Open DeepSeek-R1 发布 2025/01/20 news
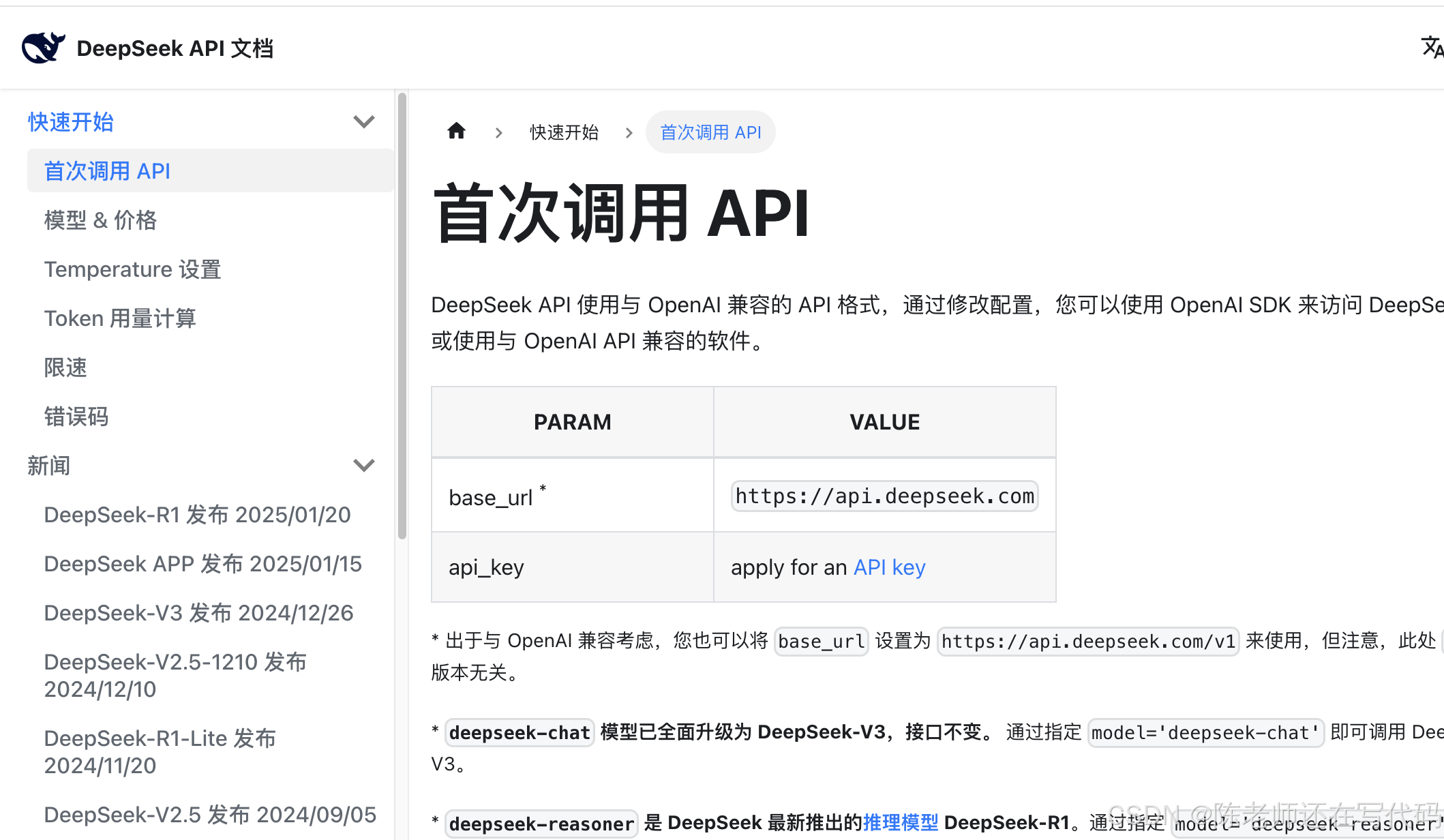 point(197,515)
